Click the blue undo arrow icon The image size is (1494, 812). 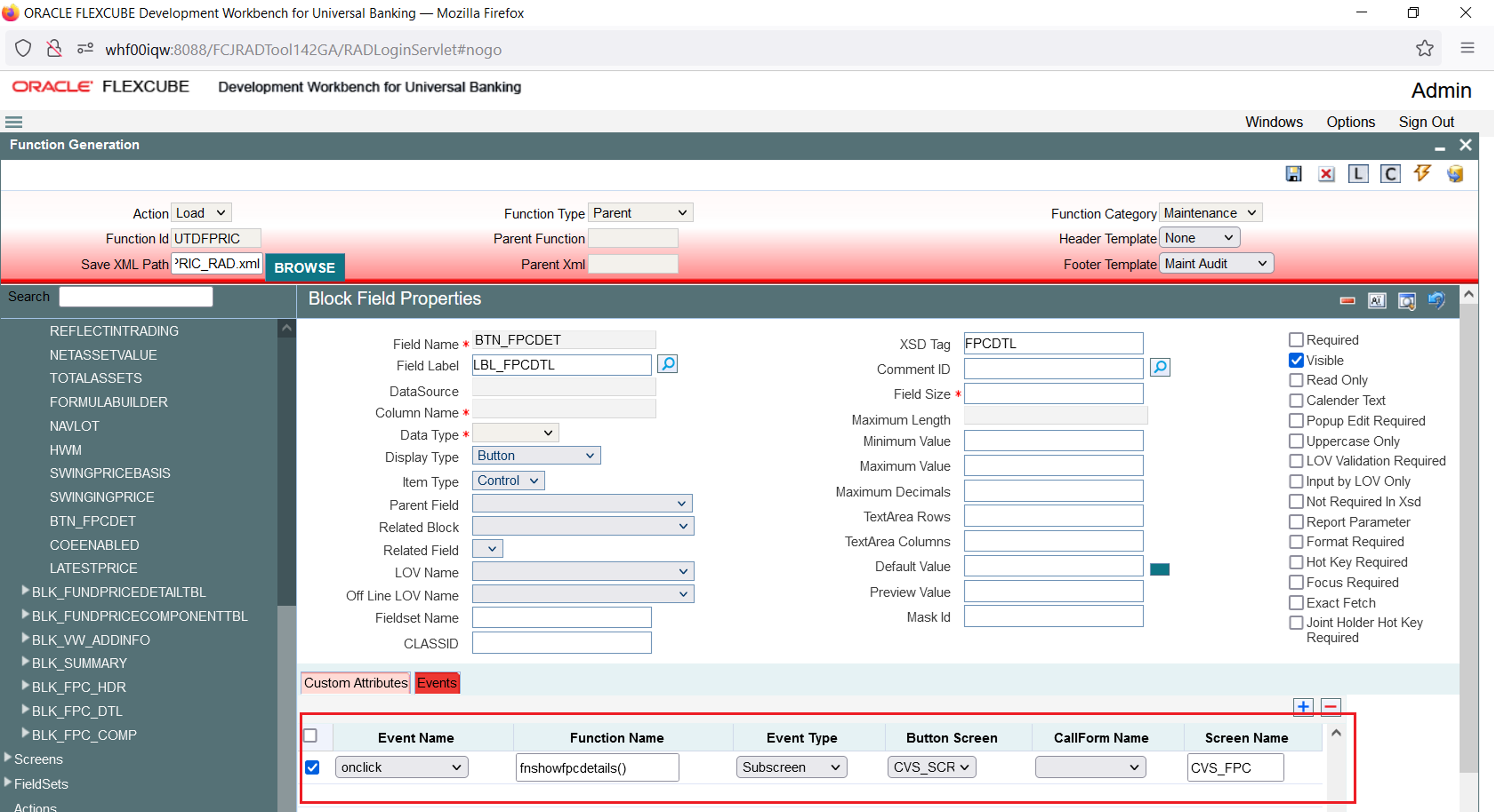pyautogui.click(x=1437, y=300)
